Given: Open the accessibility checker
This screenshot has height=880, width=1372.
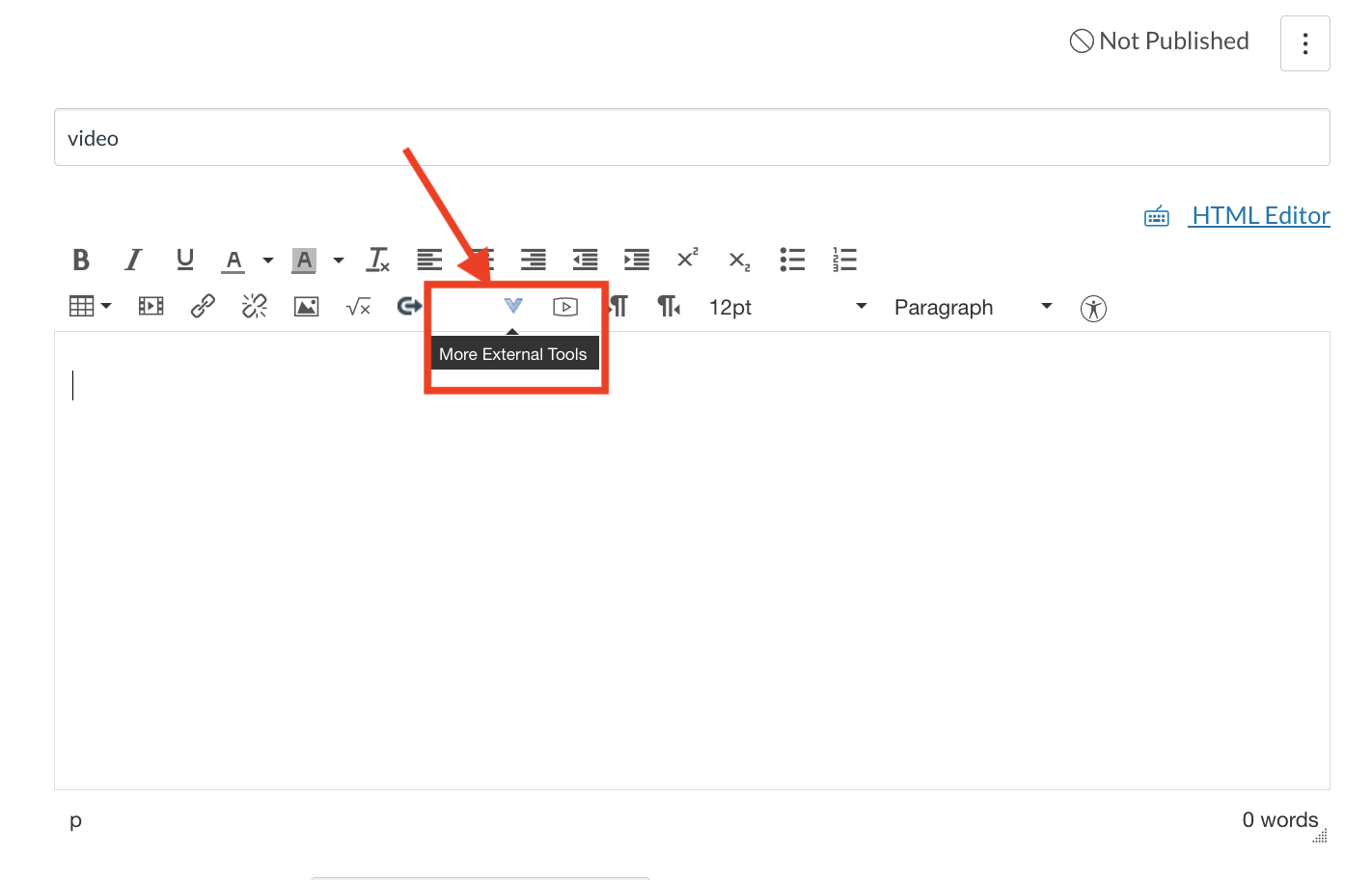Looking at the screenshot, I should point(1093,309).
